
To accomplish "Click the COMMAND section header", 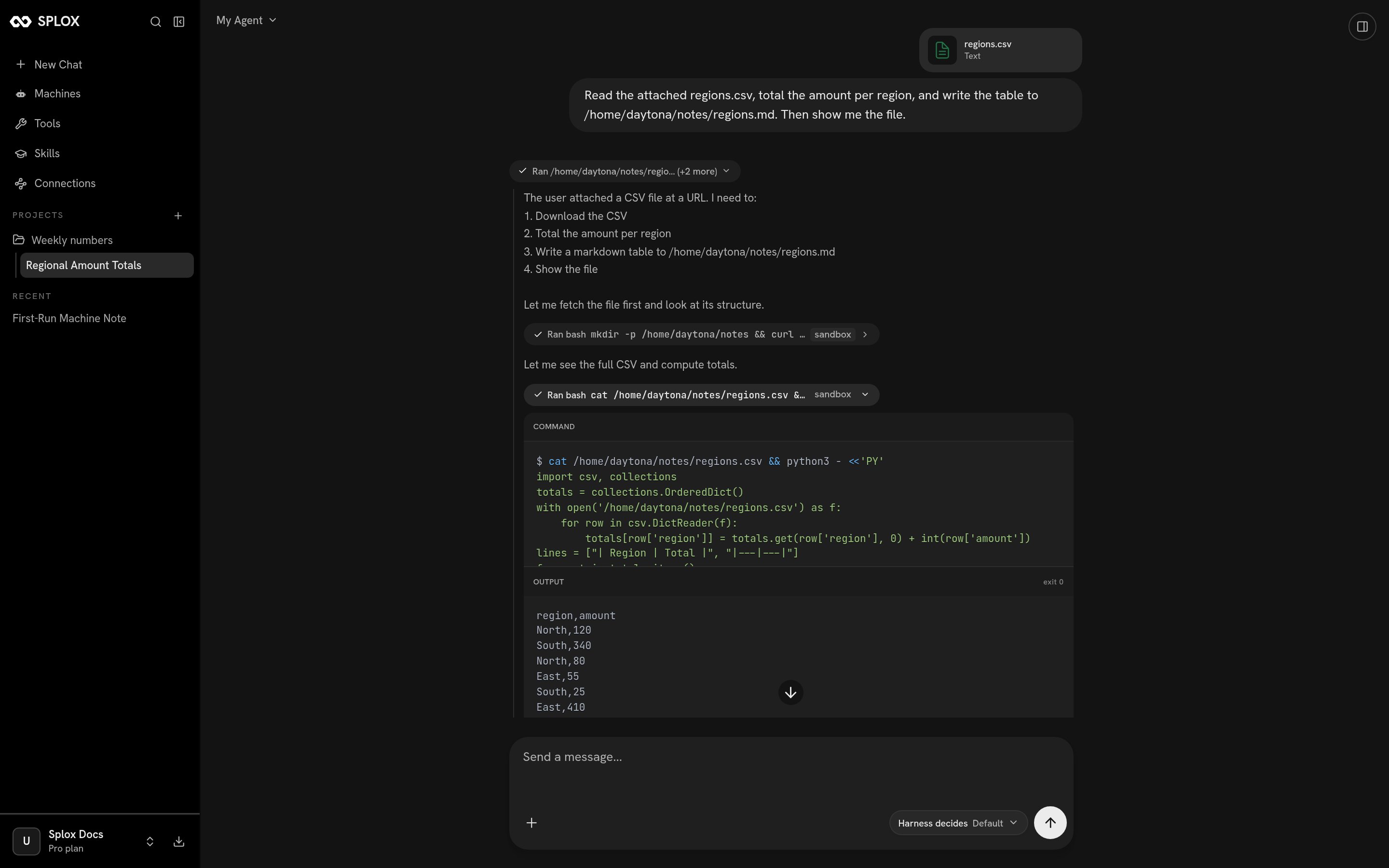I will (x=553, y=427).
